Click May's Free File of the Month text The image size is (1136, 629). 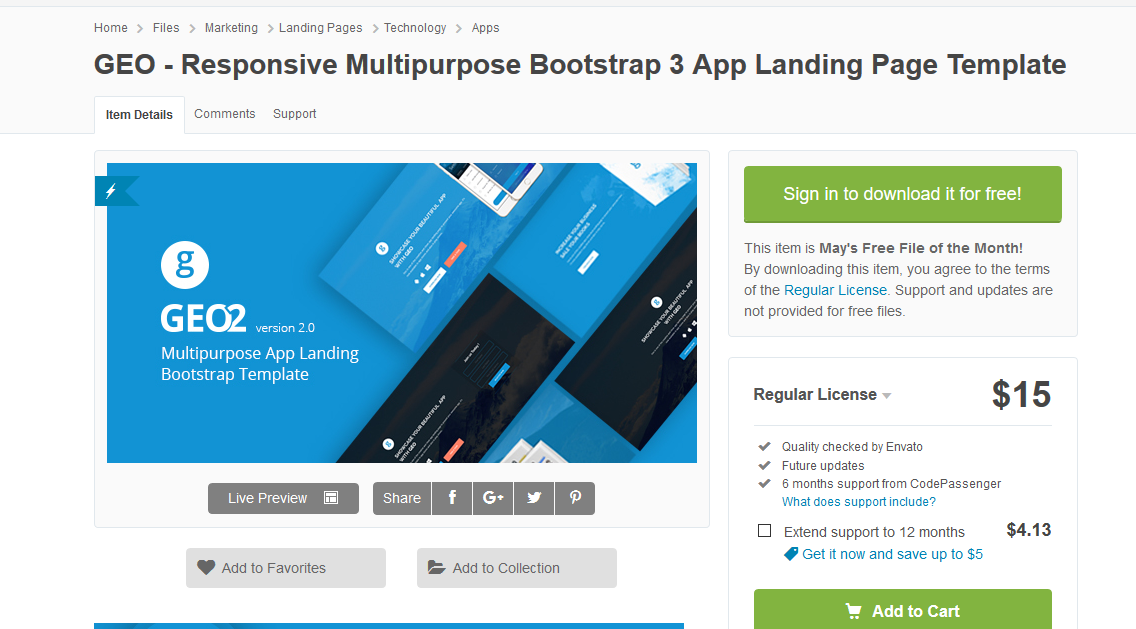point(921,248)
